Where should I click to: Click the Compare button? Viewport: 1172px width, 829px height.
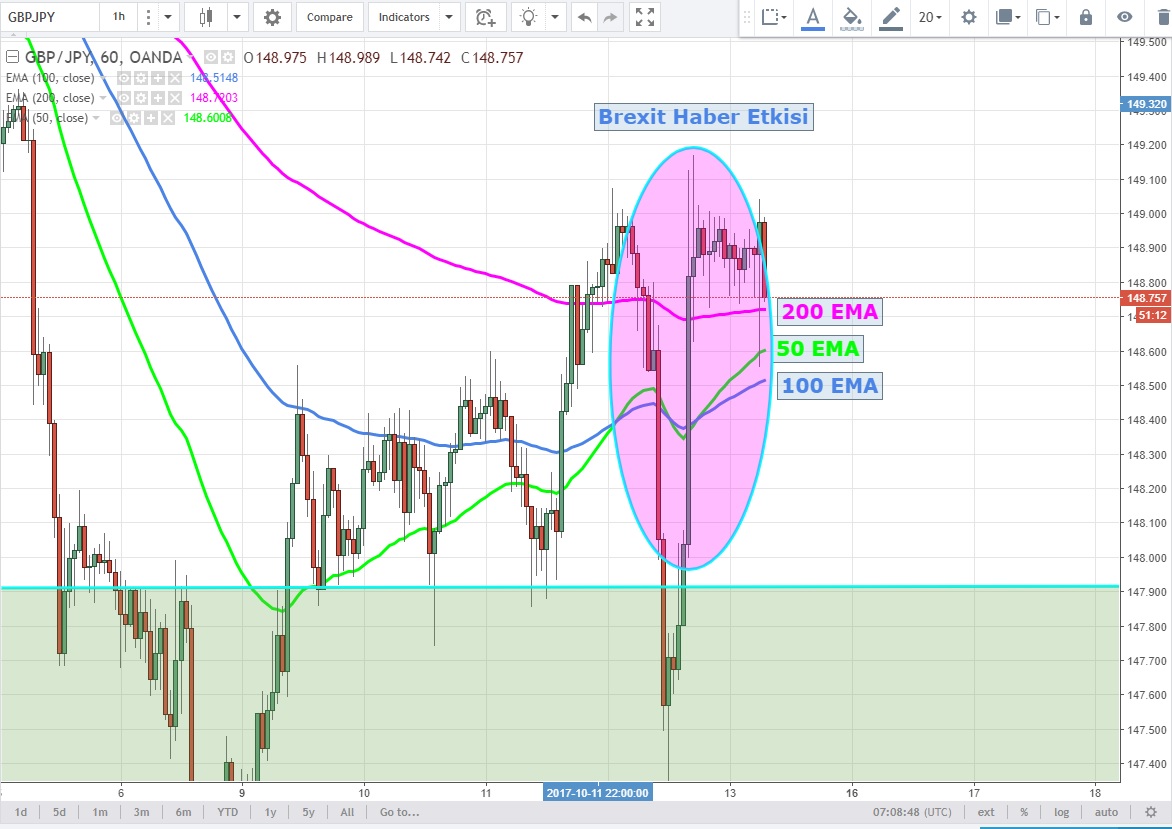pos(329,17)
